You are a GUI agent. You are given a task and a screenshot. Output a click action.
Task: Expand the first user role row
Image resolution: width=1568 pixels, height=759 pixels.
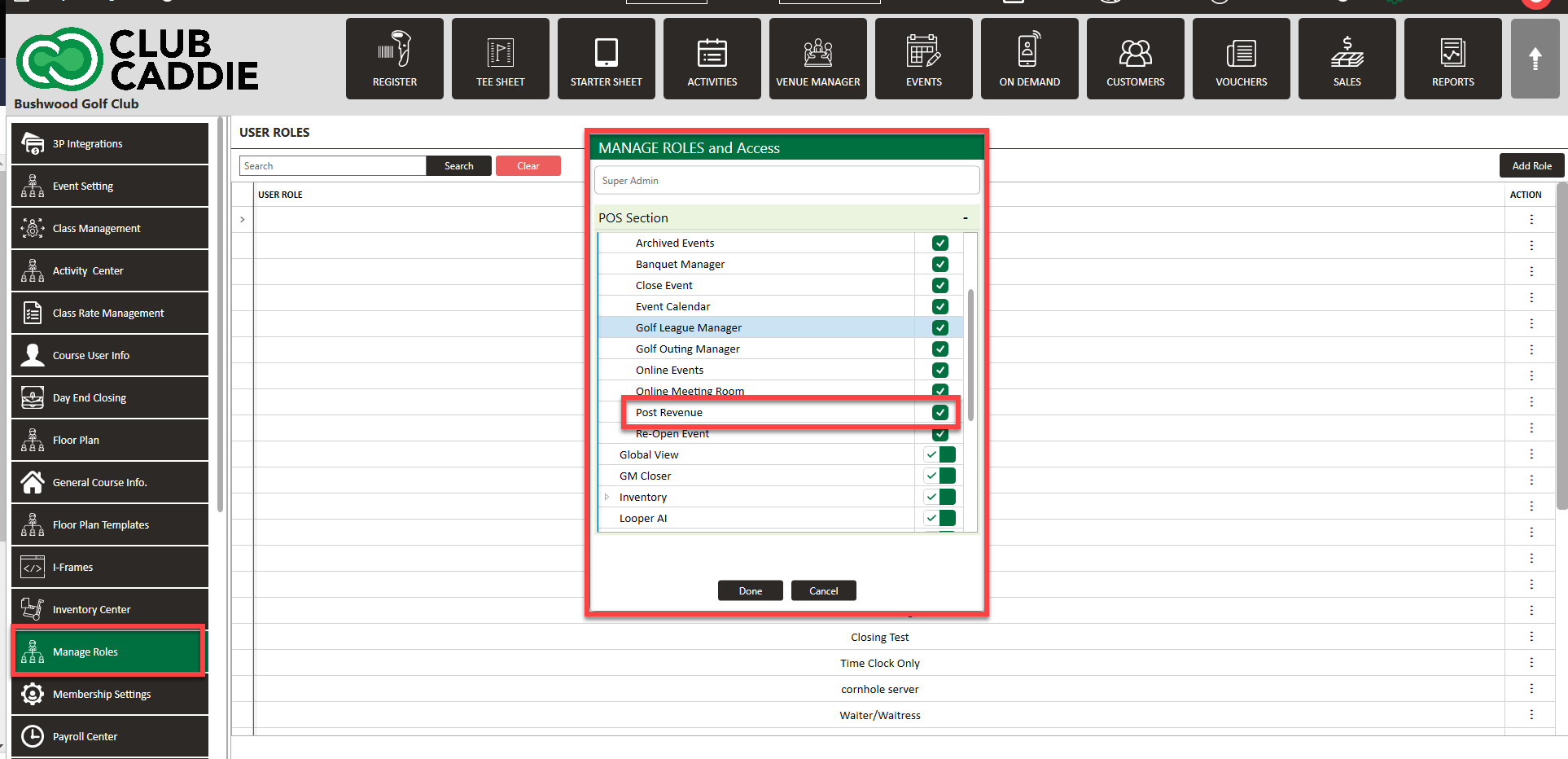click(x=243, y=220)
